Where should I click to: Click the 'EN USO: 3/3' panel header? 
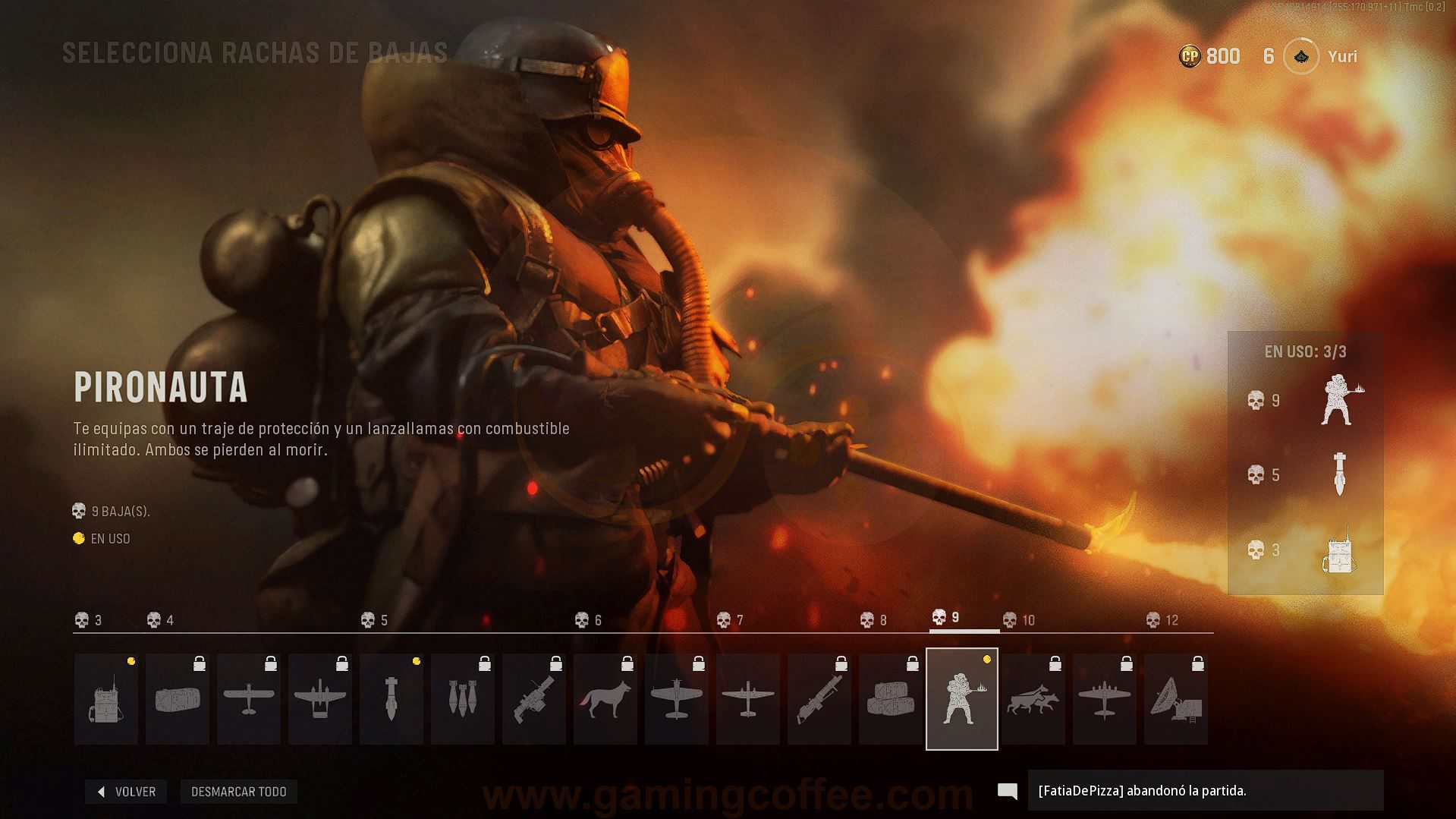[1305, 351]
